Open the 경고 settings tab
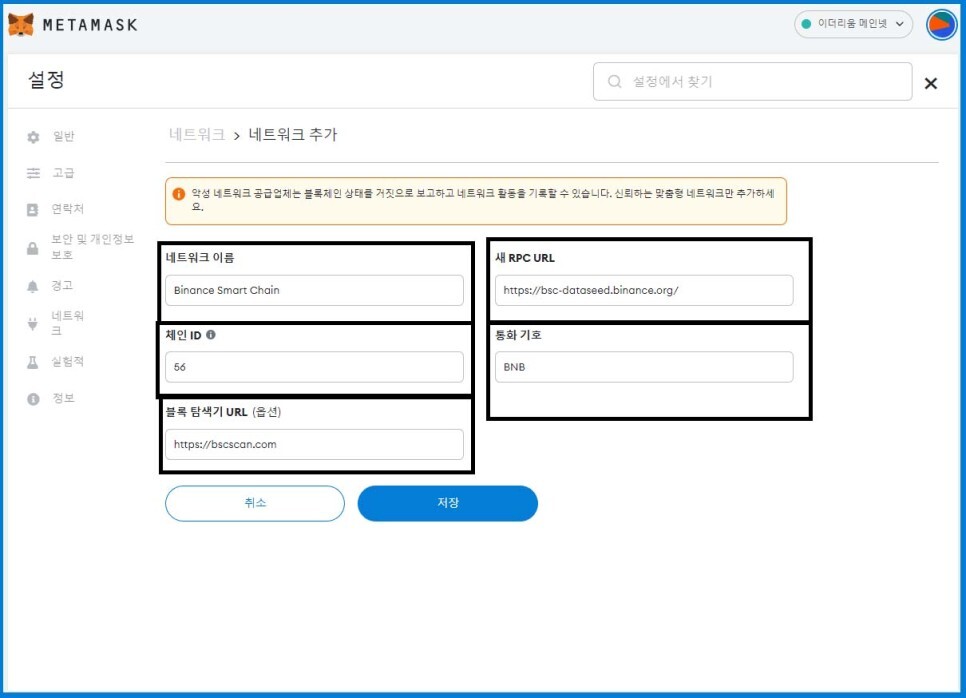 tap(62, 285)
